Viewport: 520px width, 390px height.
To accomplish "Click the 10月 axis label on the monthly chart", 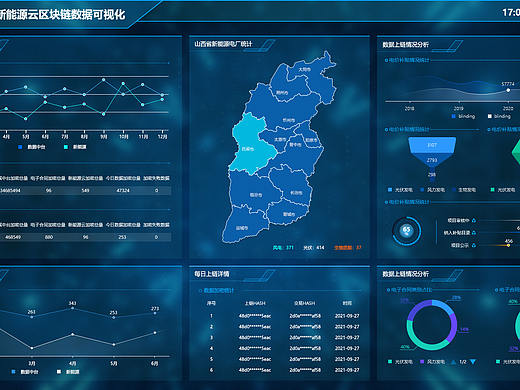I will (123, 136).
